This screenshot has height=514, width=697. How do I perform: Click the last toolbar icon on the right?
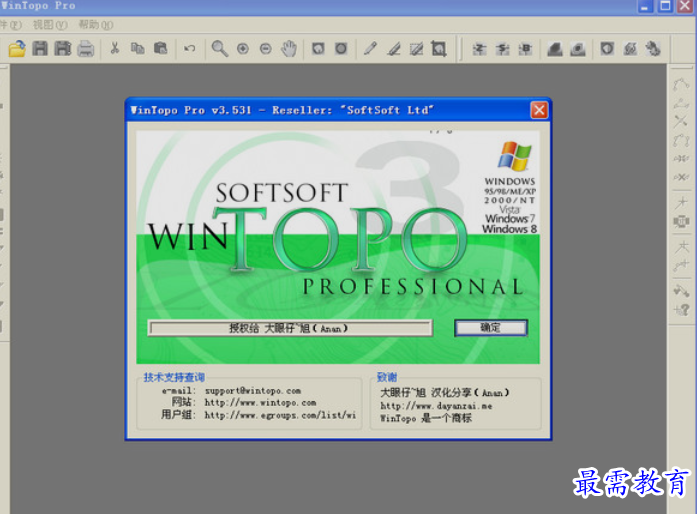653,48
